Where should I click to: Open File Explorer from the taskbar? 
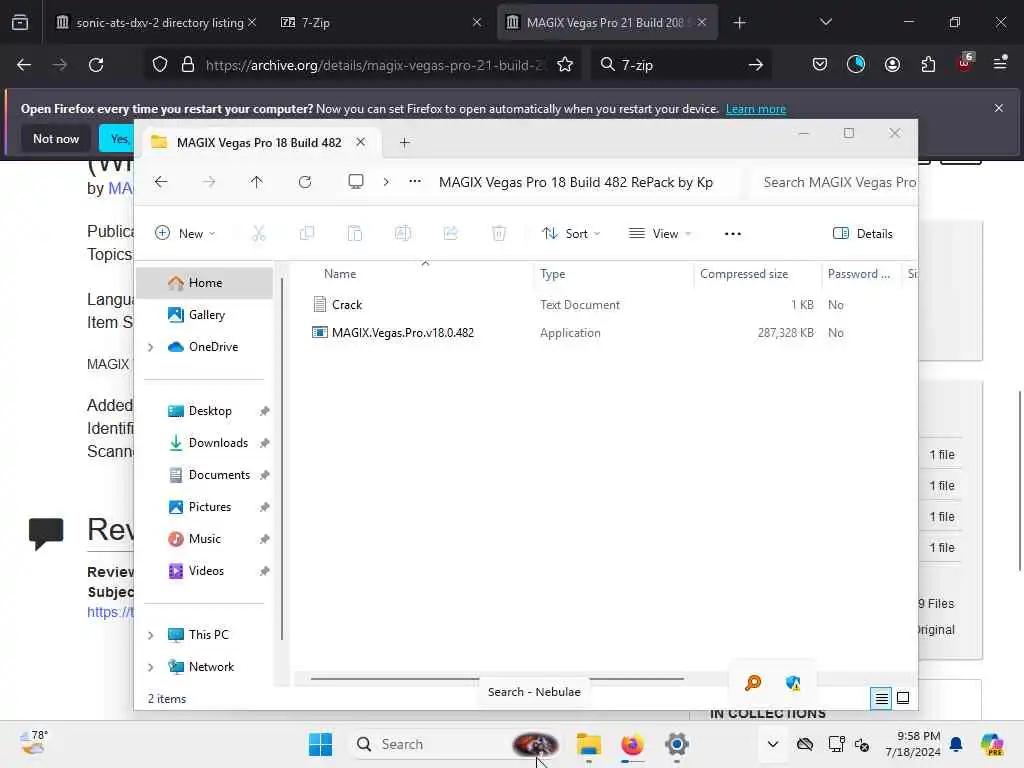pos(588,744)
